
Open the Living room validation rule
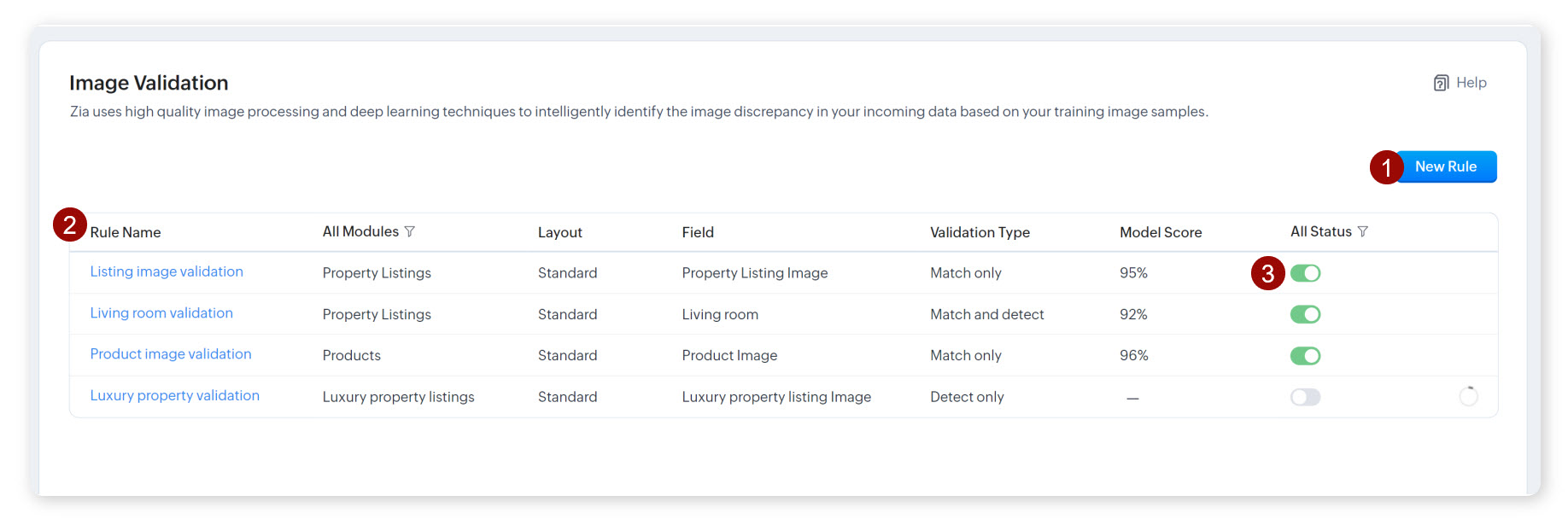tap(161, 313)
